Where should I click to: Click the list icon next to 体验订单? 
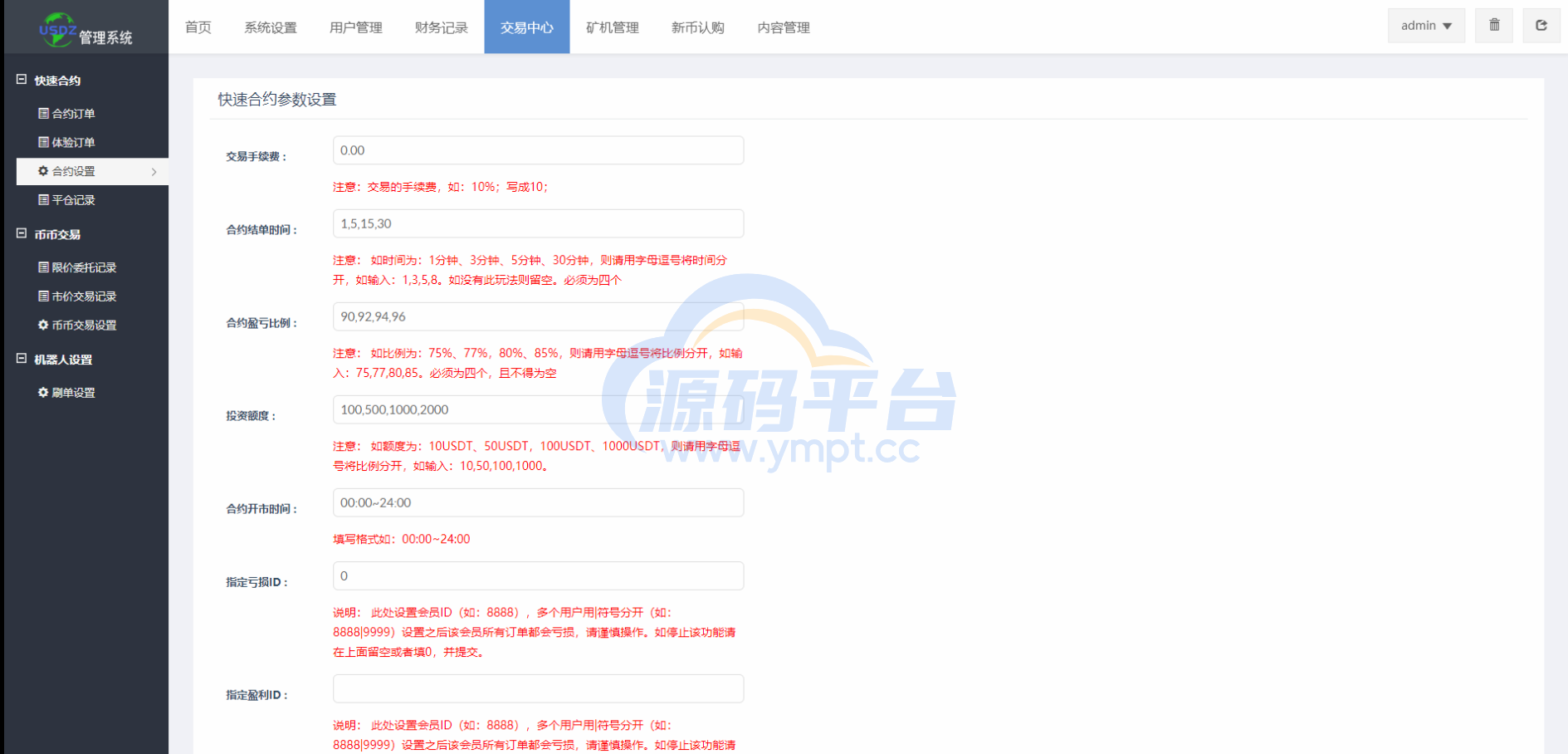pos(43,142)
